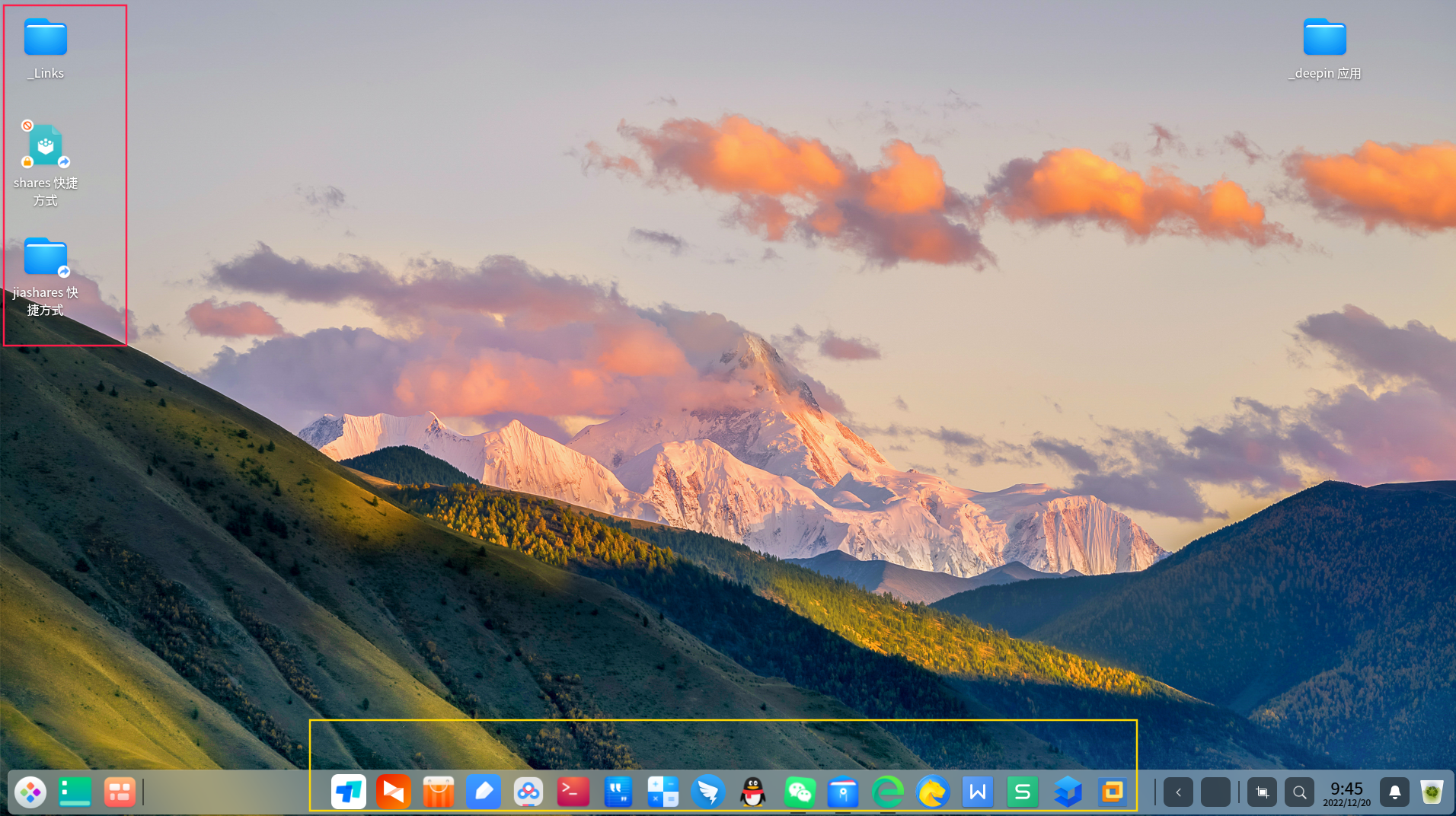Open Baidu Netdisk from the dock
The height and width of the screenshot is (816, 1456).
click(x=528, y=792)
